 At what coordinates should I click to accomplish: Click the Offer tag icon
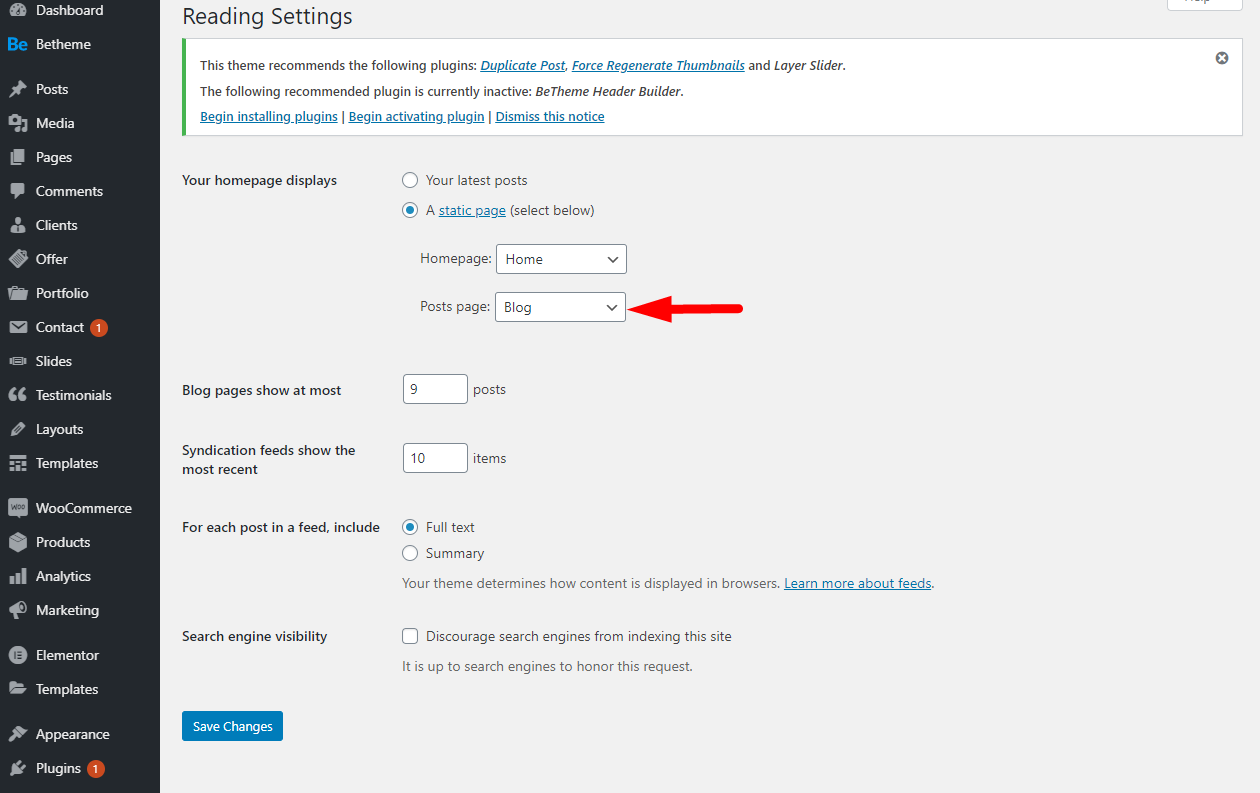(x=17, y=259)
